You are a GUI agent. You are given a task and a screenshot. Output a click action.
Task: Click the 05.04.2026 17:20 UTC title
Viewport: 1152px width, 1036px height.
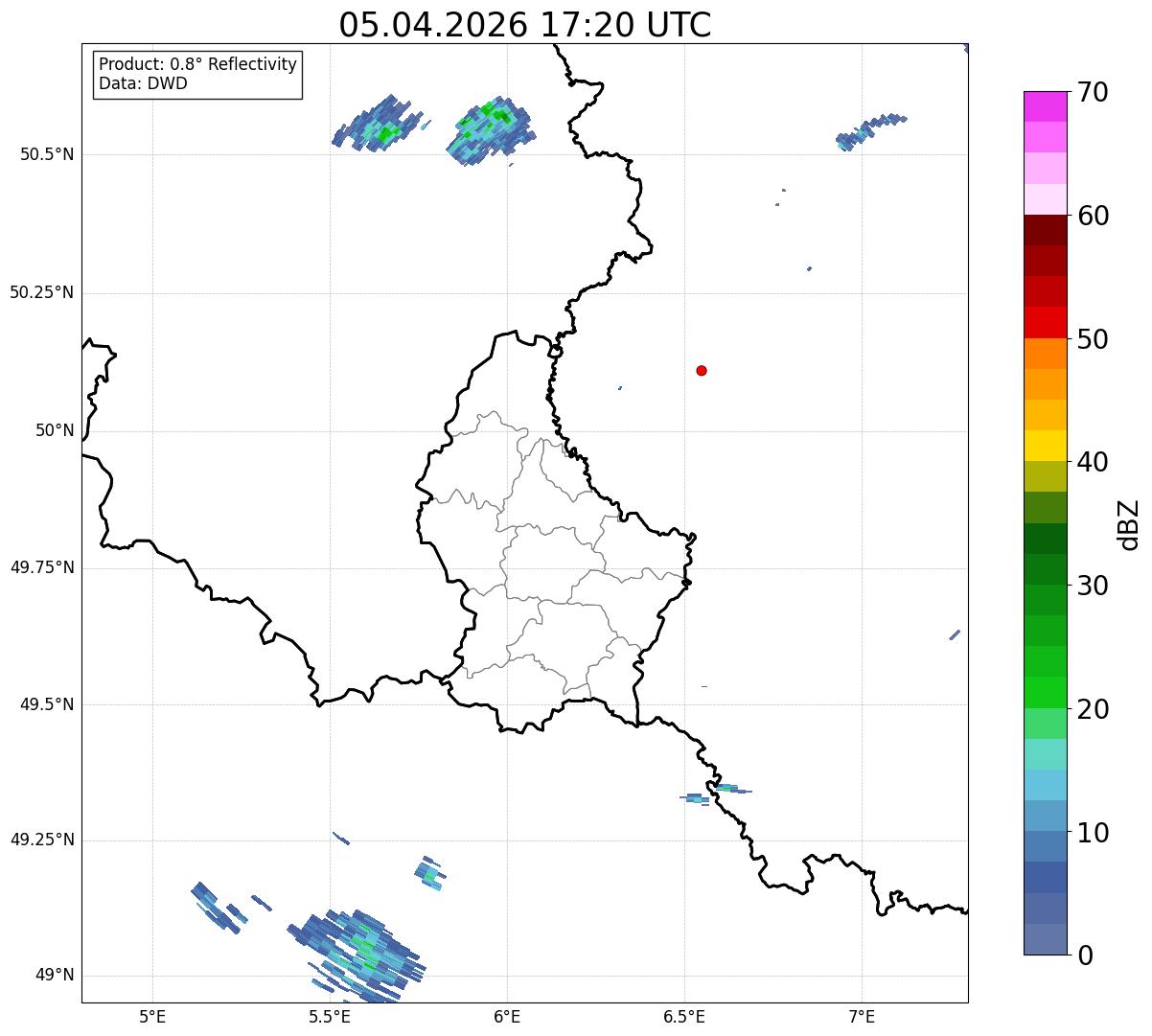click(525, 25)
